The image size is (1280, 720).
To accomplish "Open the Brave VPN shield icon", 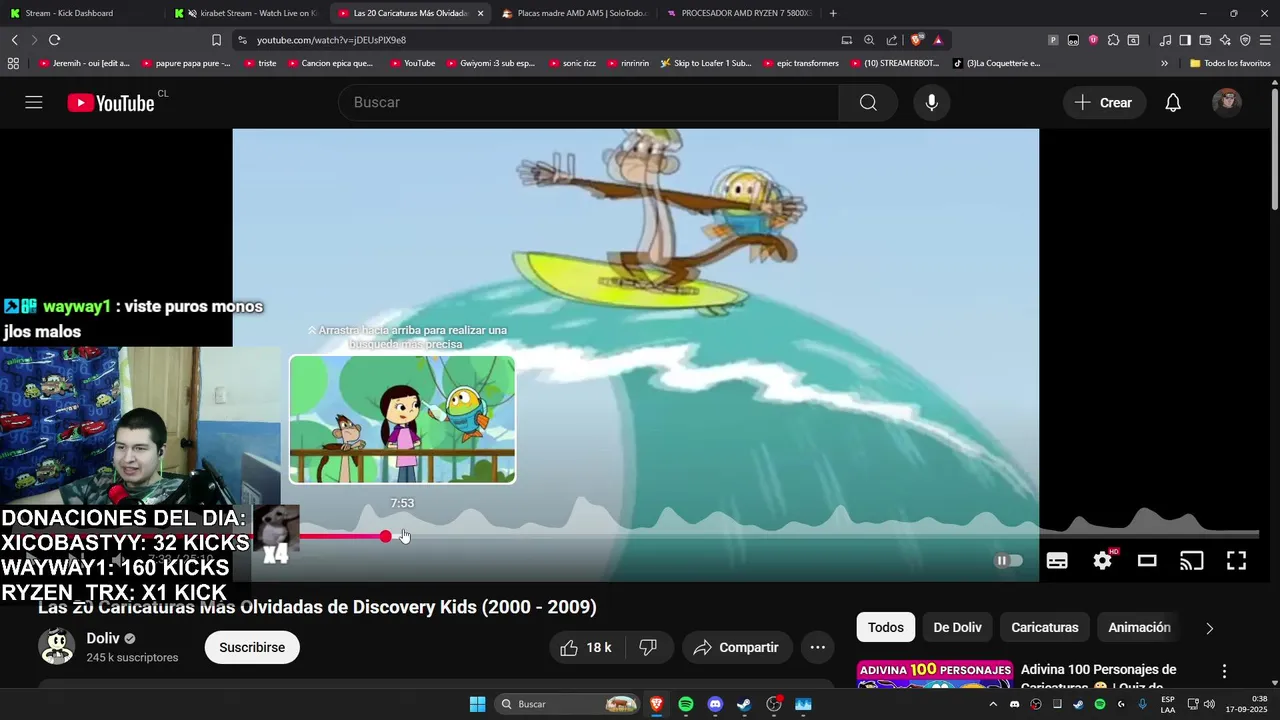I will (x=1245, y=40).
